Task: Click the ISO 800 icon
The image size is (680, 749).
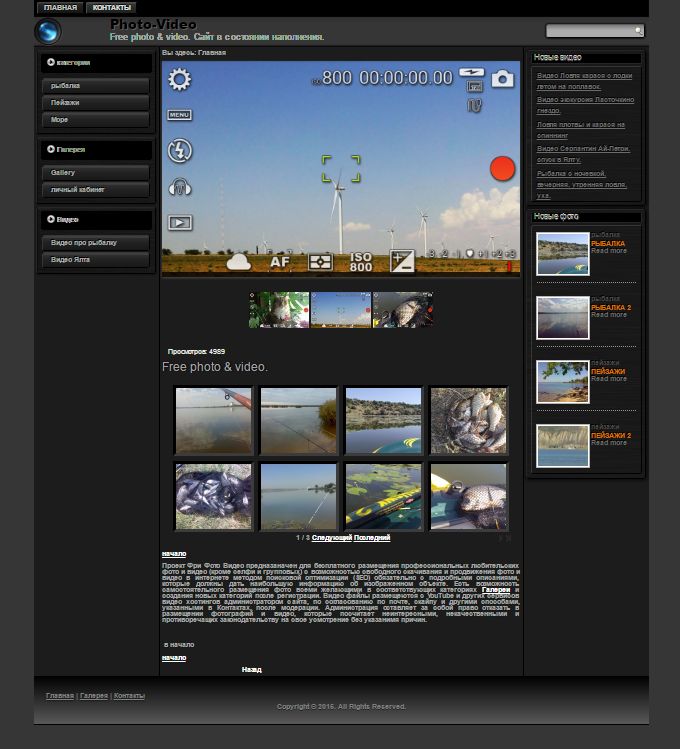Action: [361, 262]
